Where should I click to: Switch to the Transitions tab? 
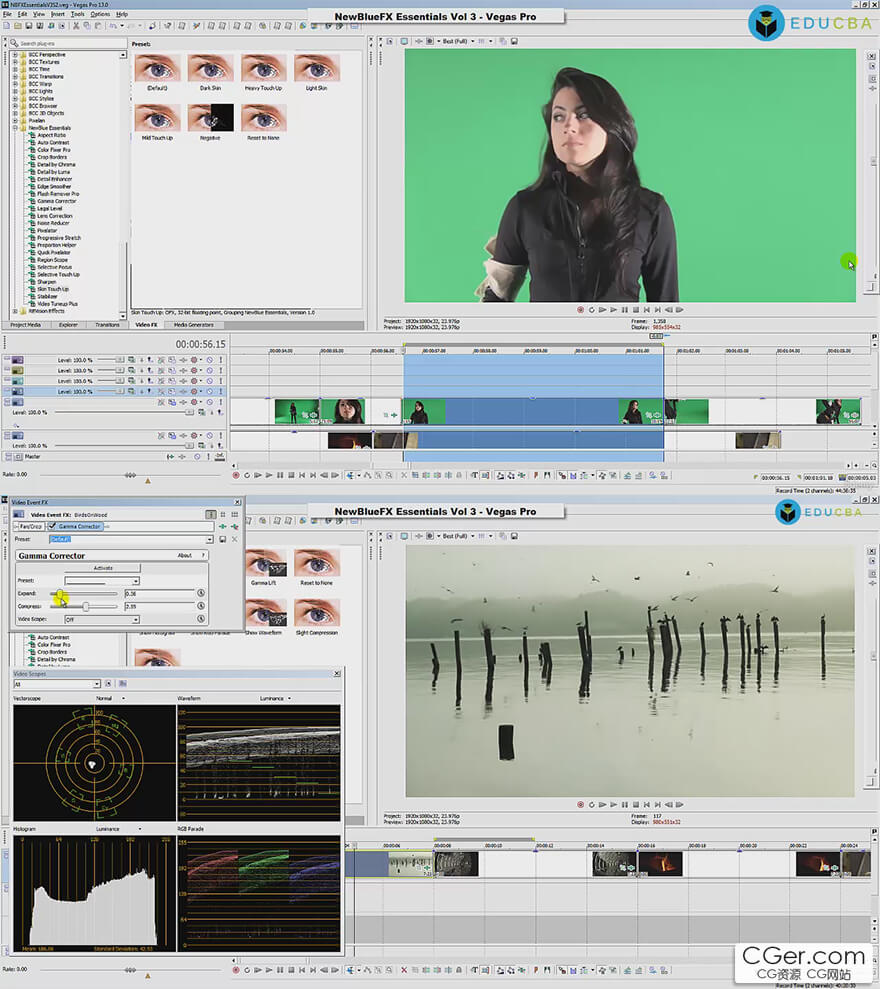point(107,325)
